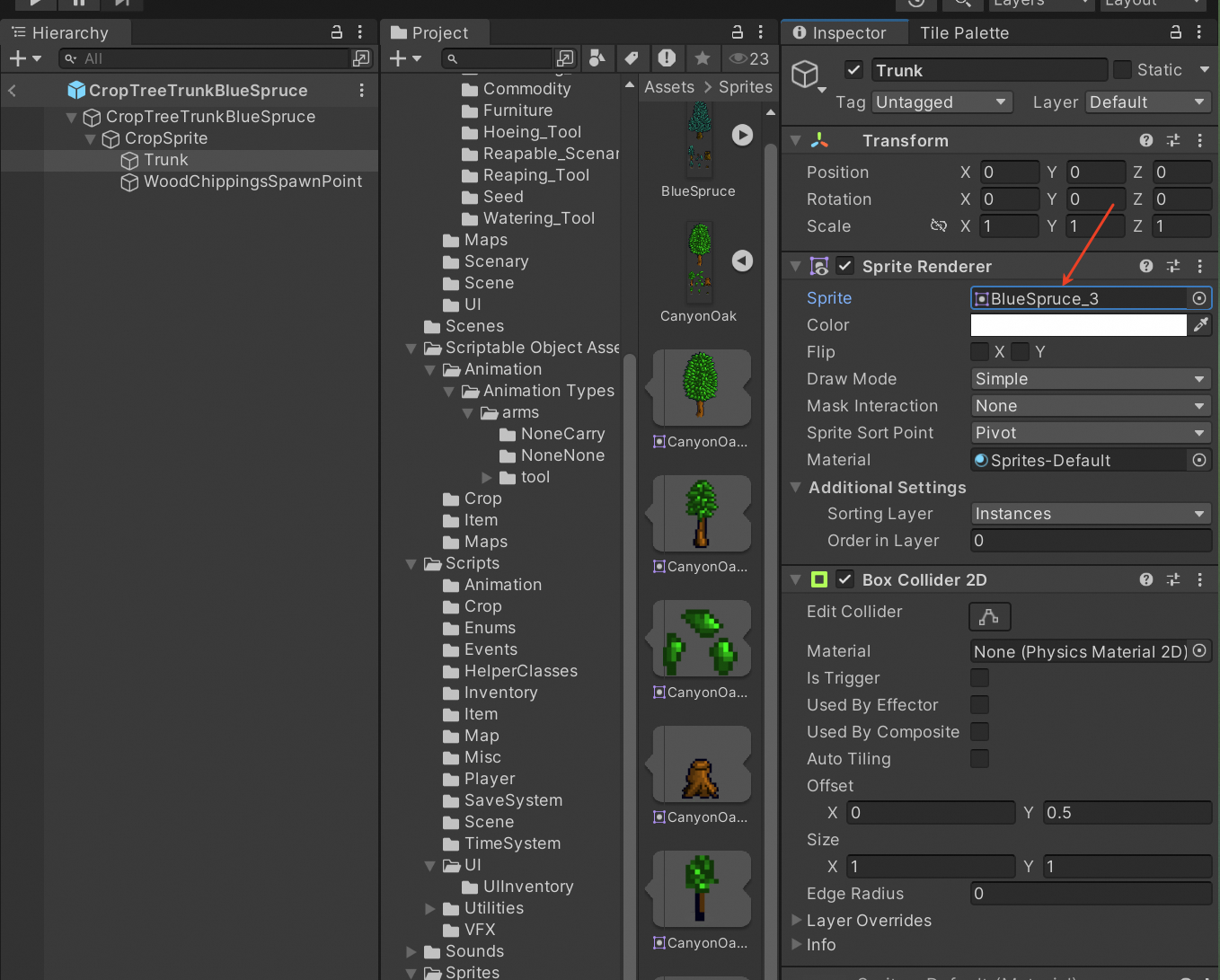Click the Inspector lock icon
Image resolution: width=1220 pixels, height=980 pixels.
1176,32
